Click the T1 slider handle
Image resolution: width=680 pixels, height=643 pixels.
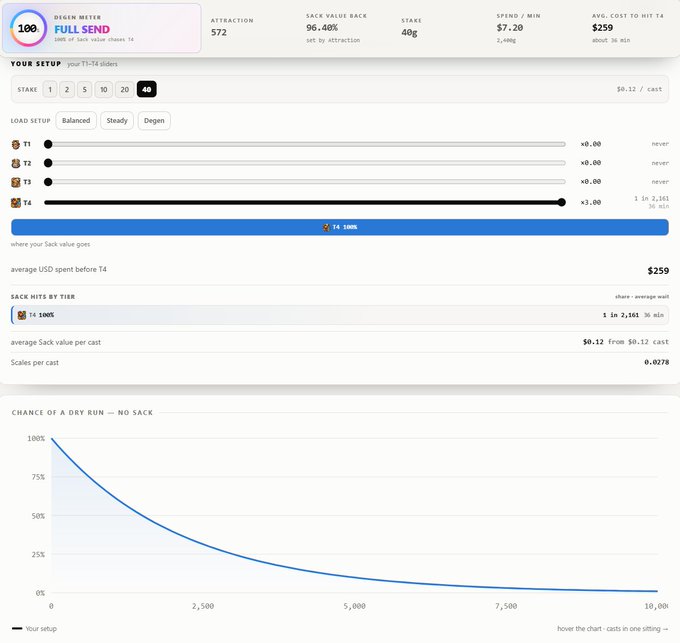(x=48, y=144)
